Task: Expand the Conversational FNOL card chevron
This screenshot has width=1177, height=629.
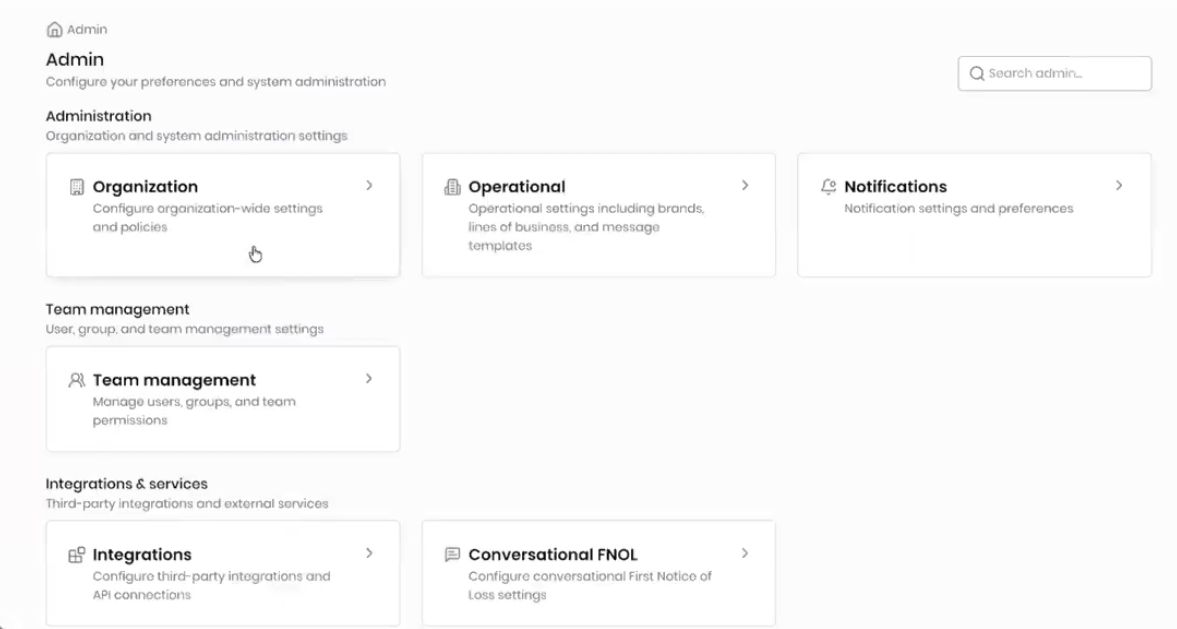Action: (x=745, y=553)
